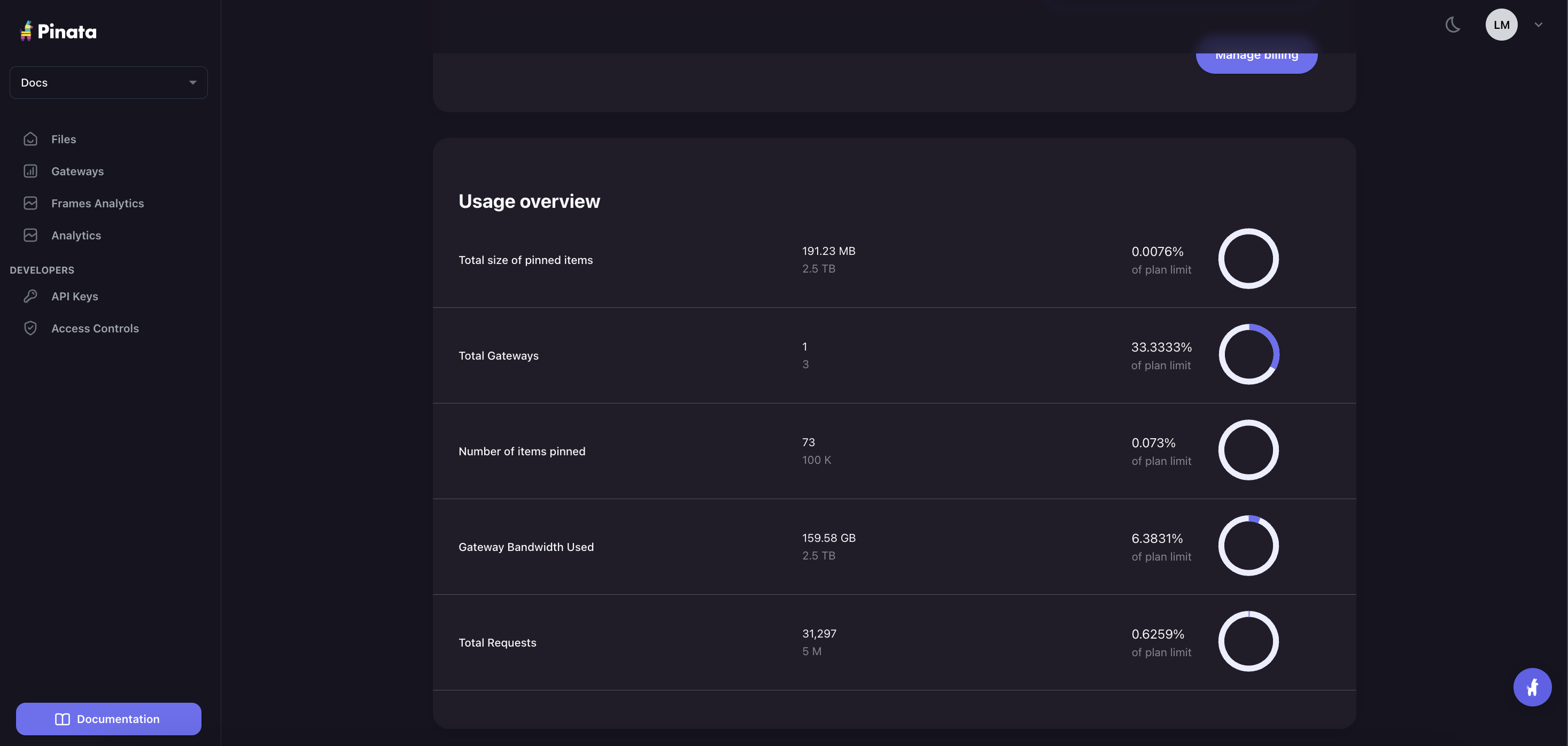The width and height of the screenshot is (1568, 746).
Task: Click the Total Gateways progress ring
Action: pyautogui.click(x=1248, y=354)
